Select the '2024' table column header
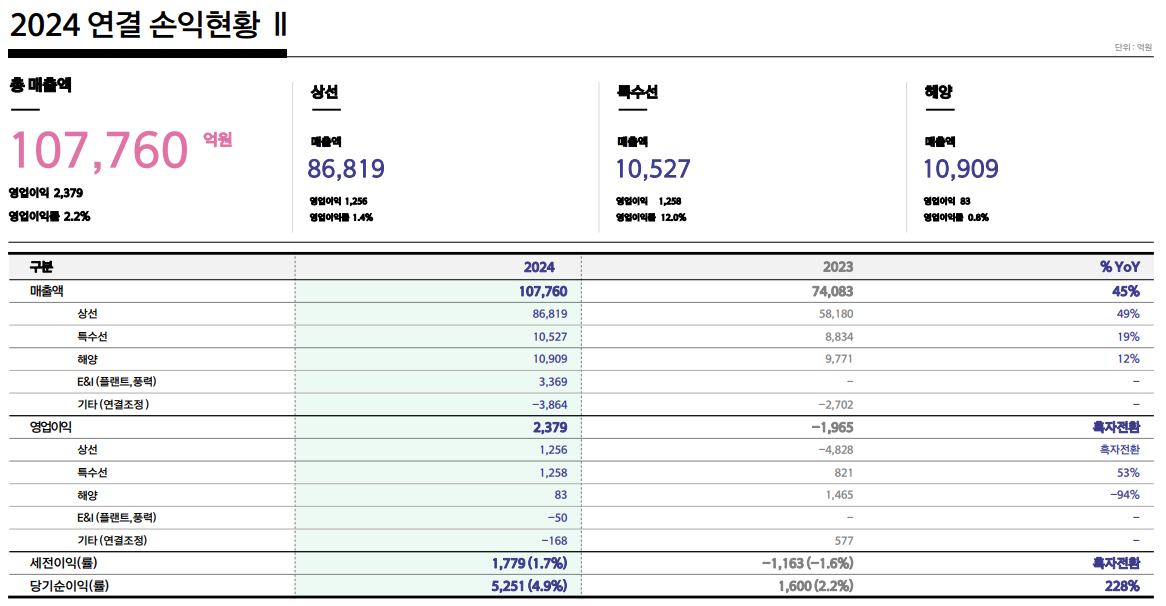Screen dimensions: 1166x606 538,268
